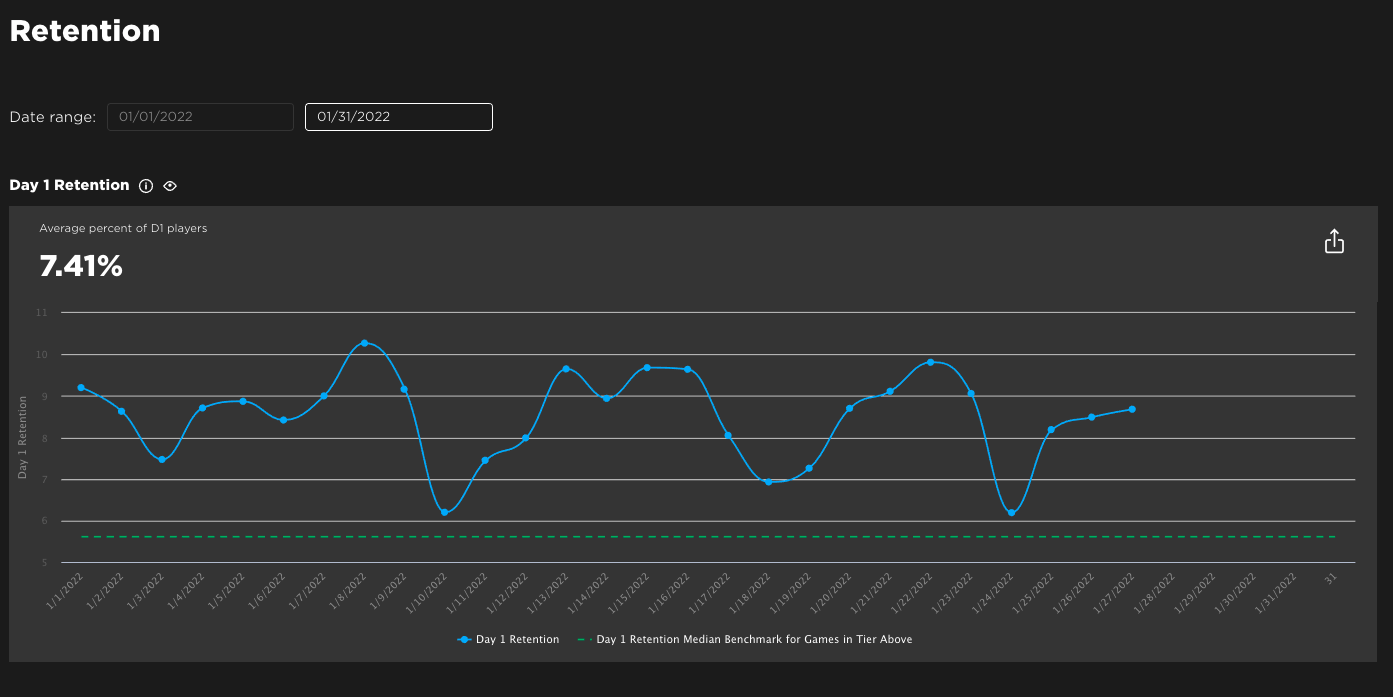The height and width of the screenshot is (697, 1393).
Task: Open the end date field showing 01/31/2022
Action: coord(398,117)
